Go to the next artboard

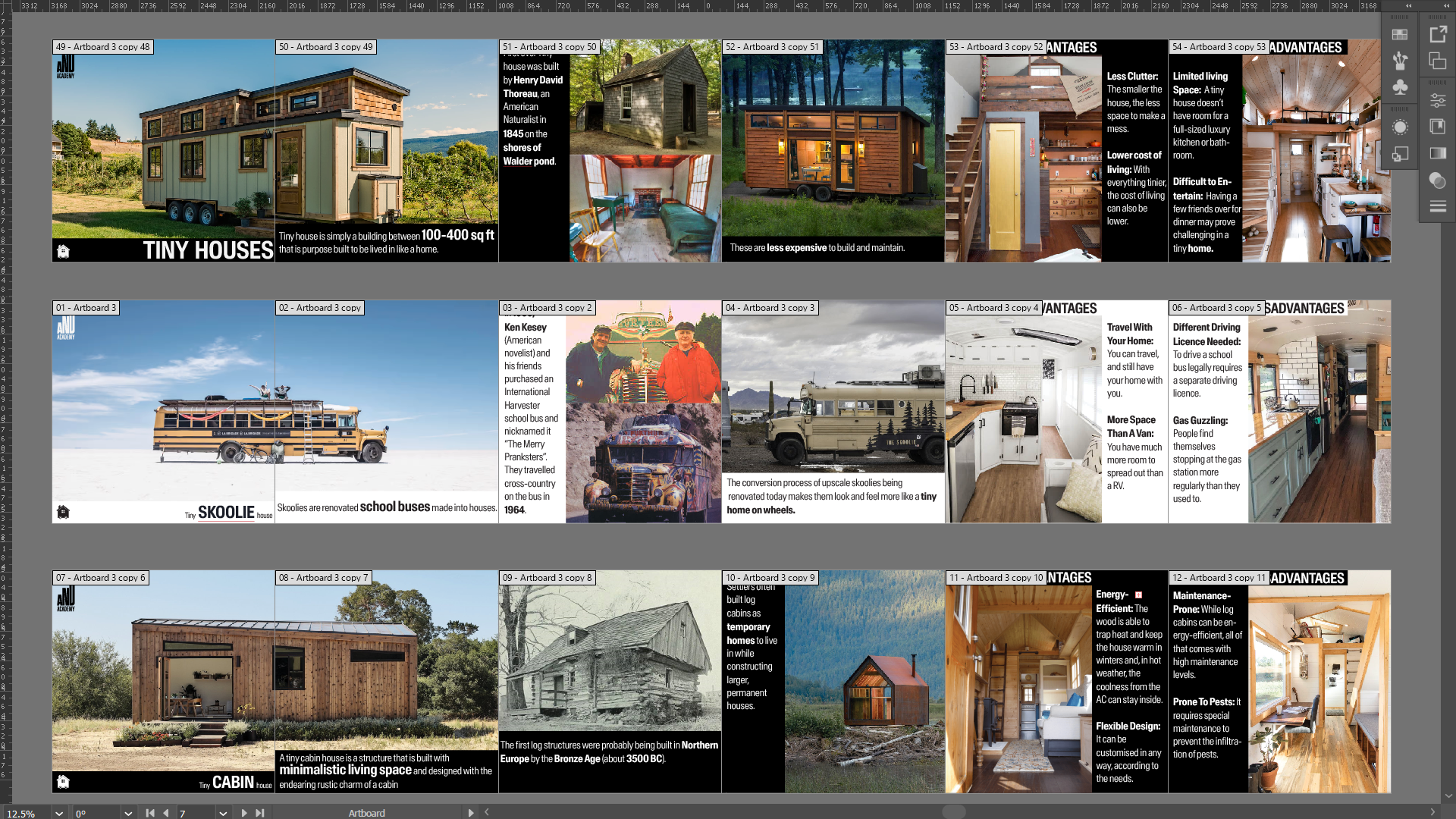244,813
